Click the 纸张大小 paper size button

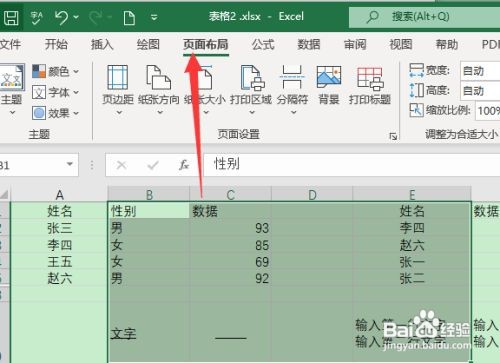coord(205,89)
